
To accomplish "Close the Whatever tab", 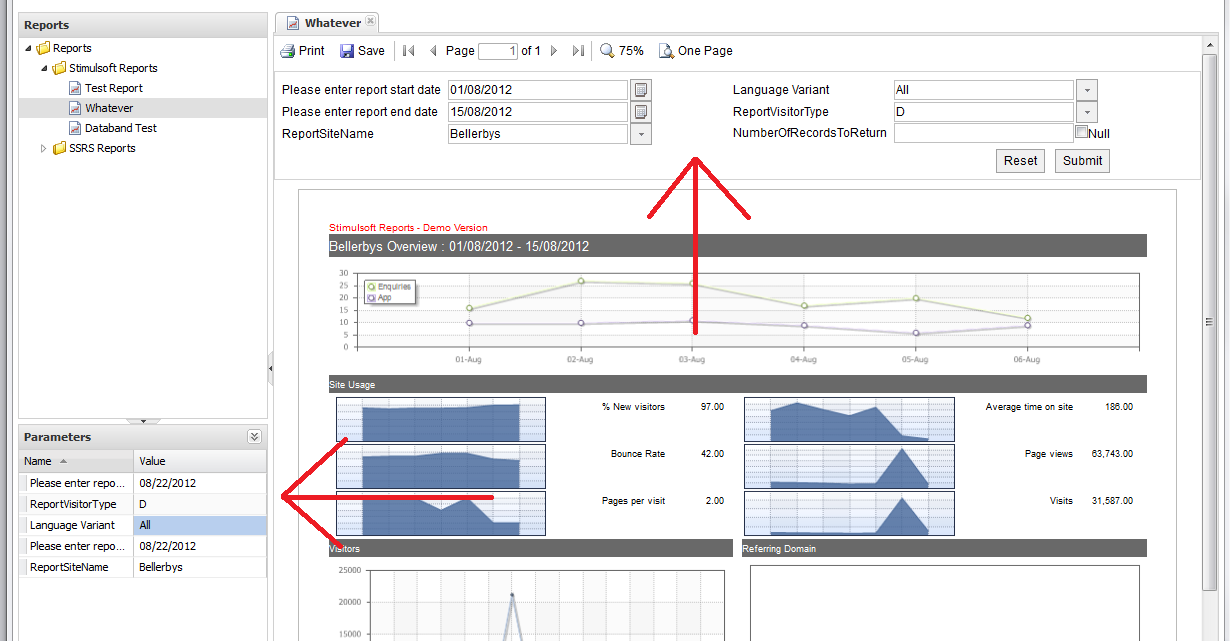I will click(370, 21).
